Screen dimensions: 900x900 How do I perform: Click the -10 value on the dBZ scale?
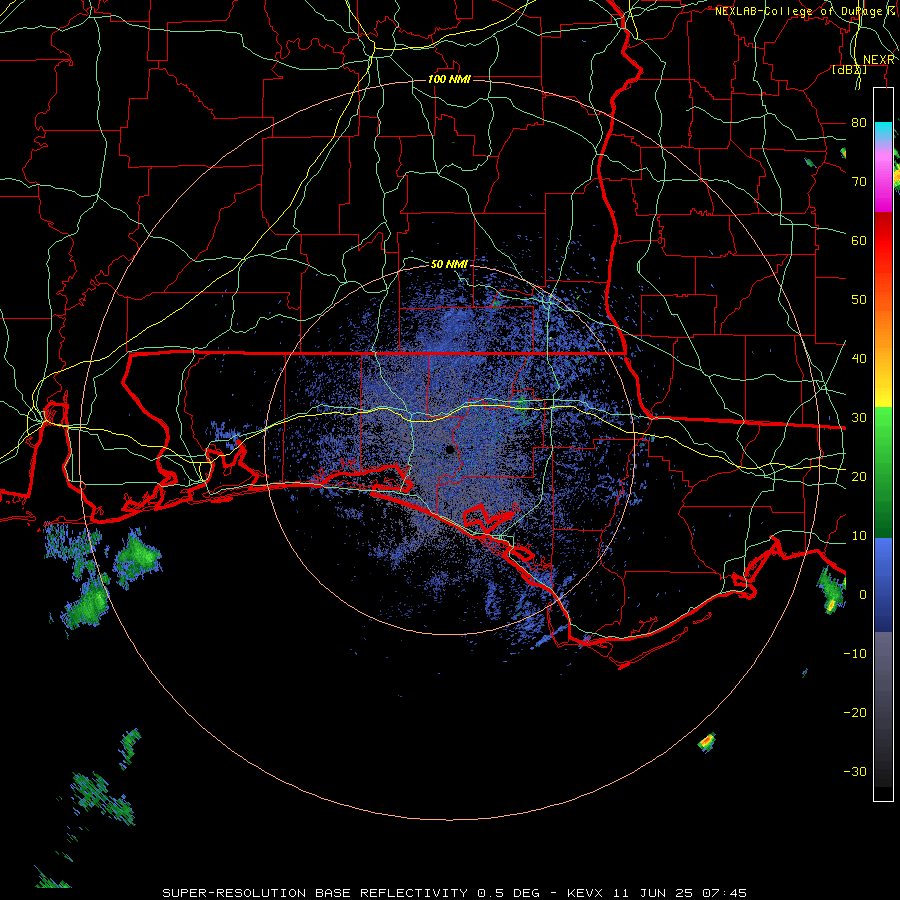pos(855,654)
